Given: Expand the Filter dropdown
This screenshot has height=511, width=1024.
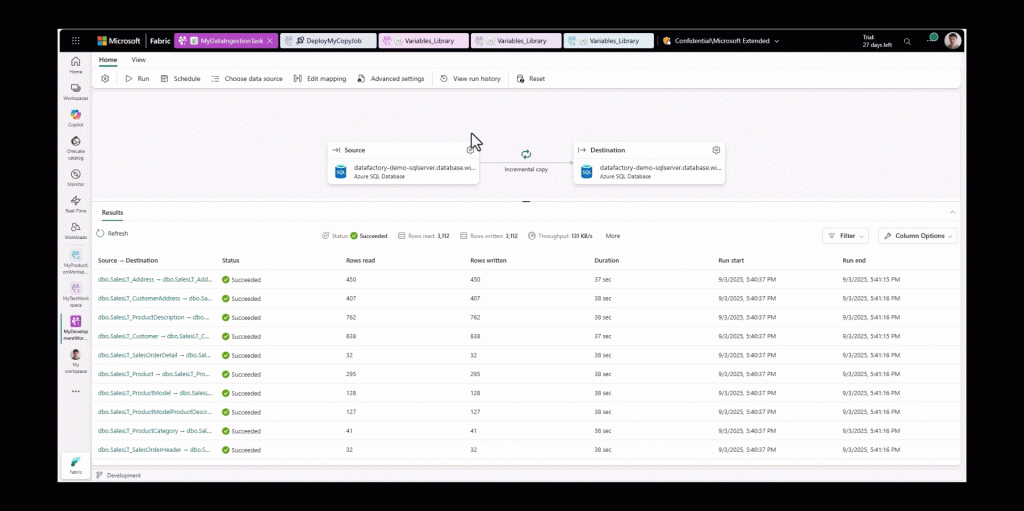Looking at the screenshot, I should point(844,236).
